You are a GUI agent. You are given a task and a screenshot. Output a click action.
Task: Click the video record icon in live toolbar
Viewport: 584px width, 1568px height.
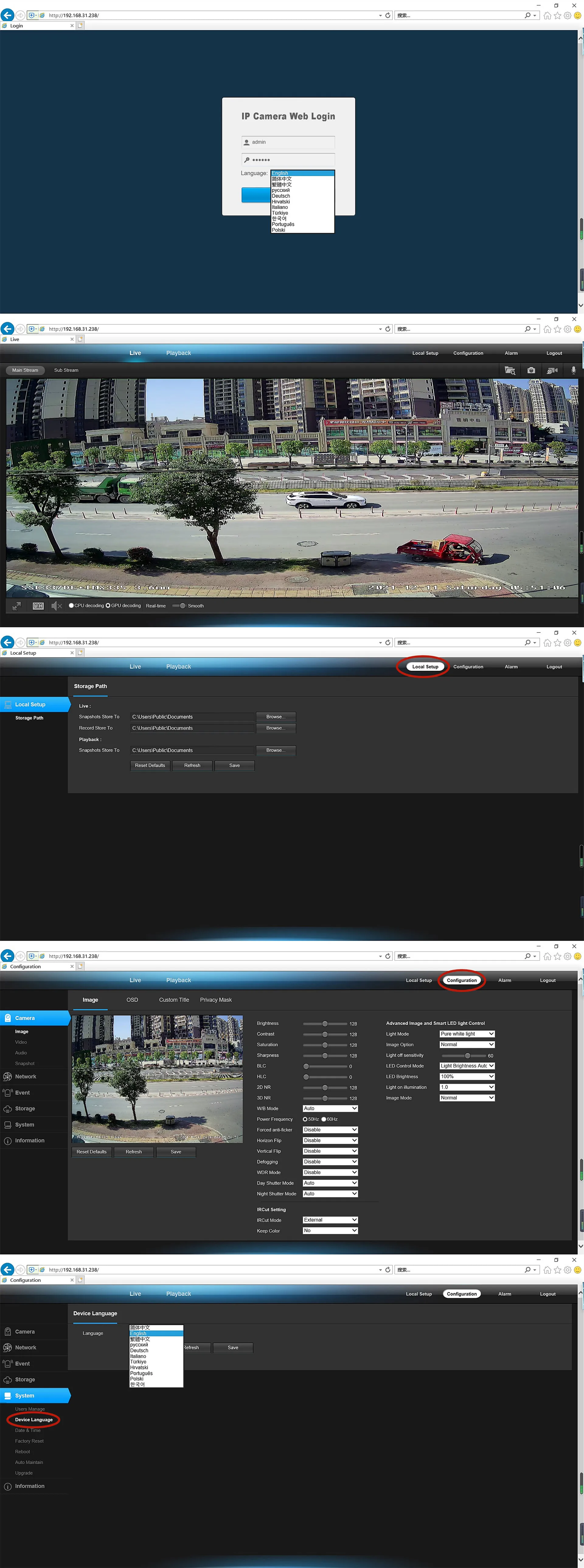pyautogui.click(x=552, y=370)
